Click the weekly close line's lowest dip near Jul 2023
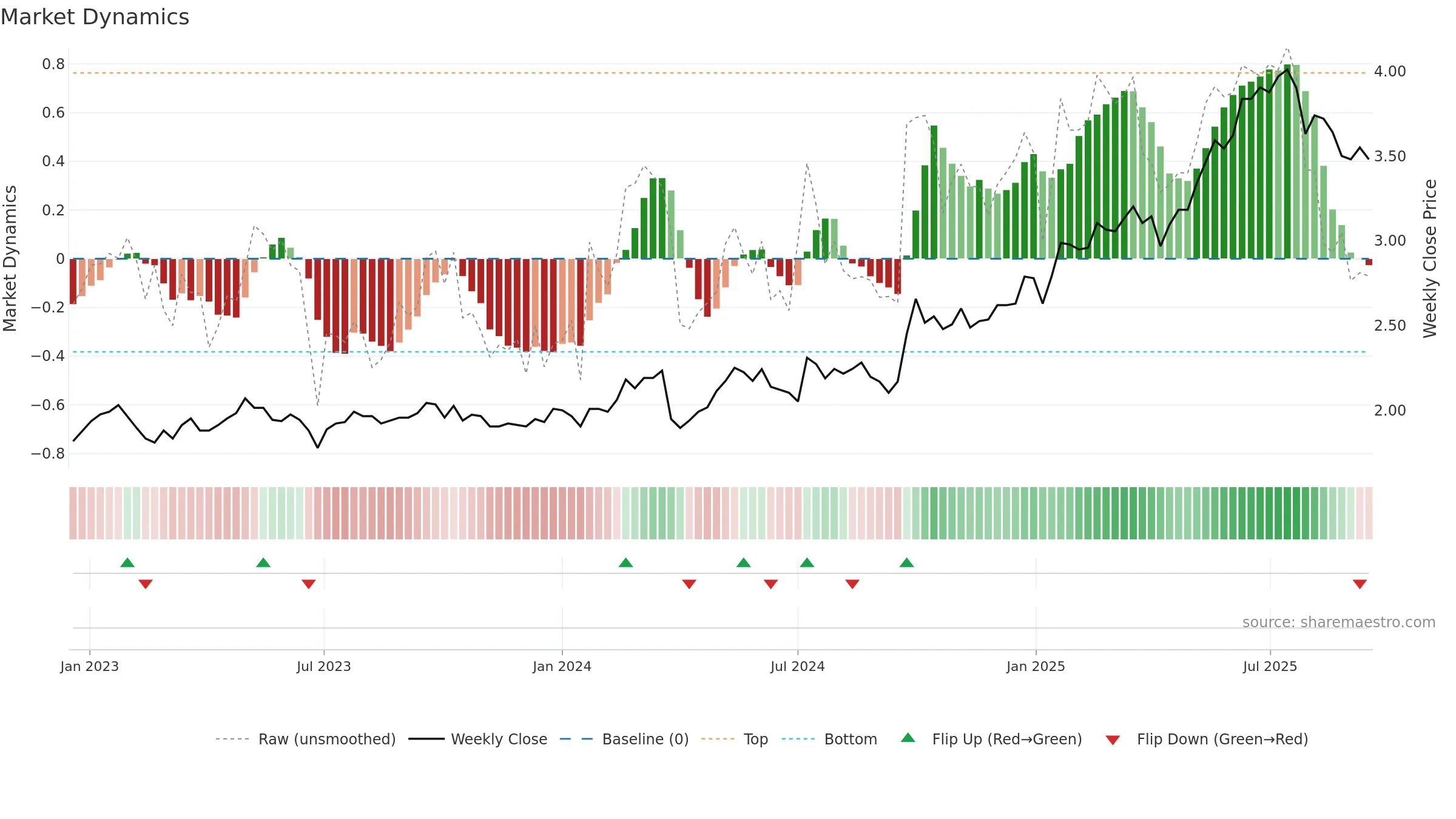Image resolution: width=1456 pixels, height=819 pixels. tap(318, 447)
